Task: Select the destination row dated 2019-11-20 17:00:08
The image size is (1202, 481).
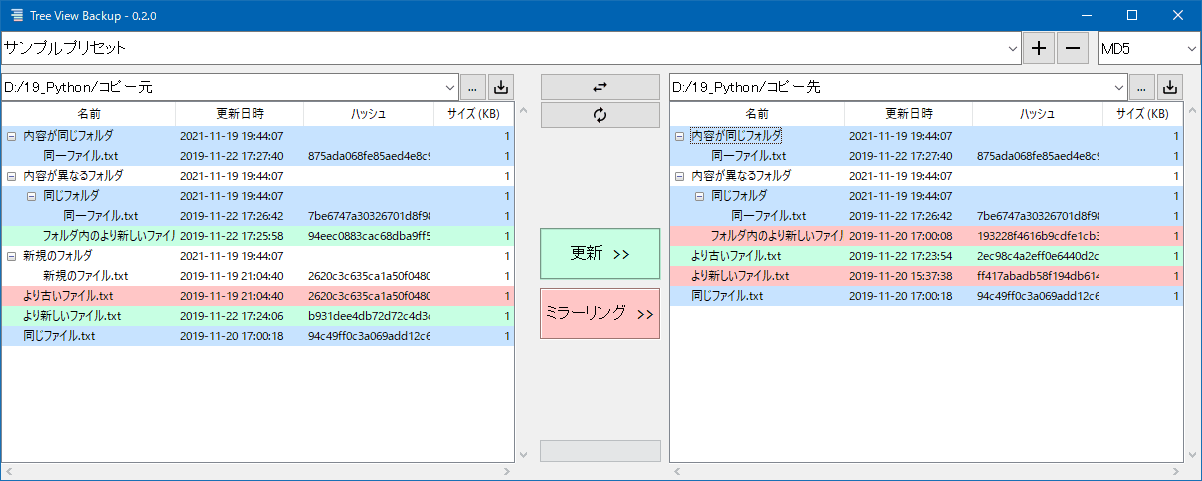Action: [927, 236]
